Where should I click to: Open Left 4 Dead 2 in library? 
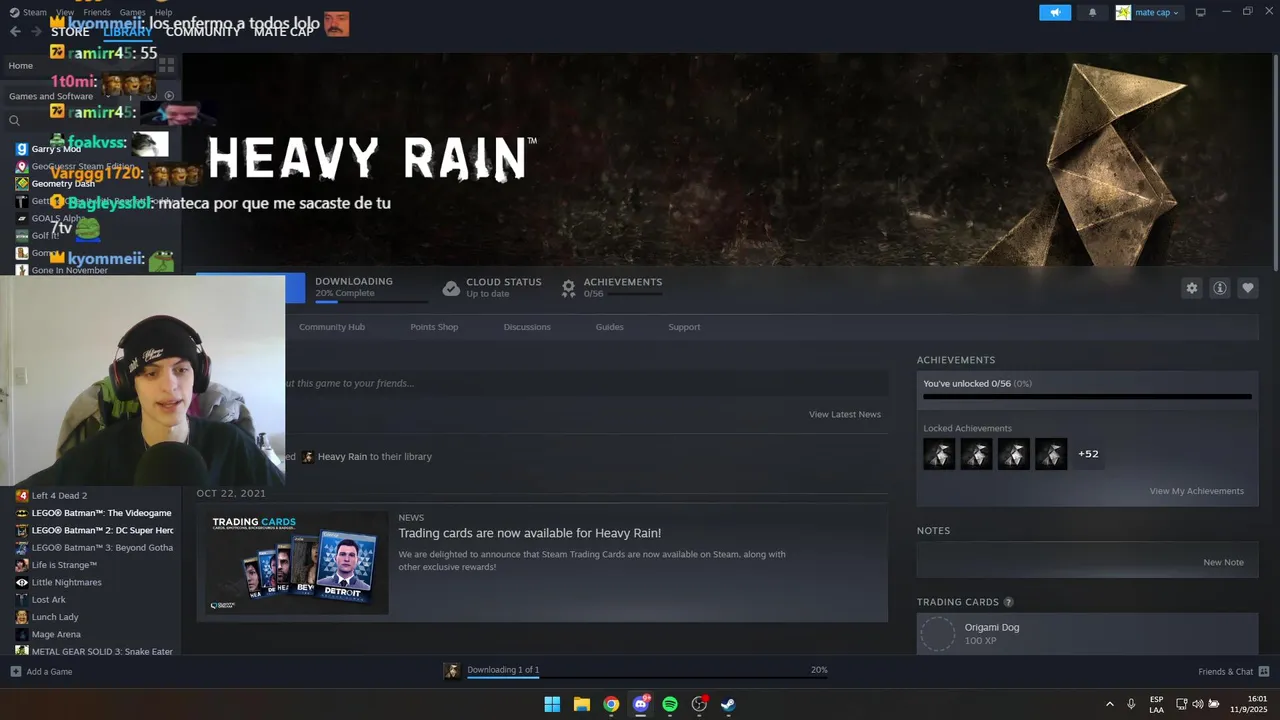59,496
